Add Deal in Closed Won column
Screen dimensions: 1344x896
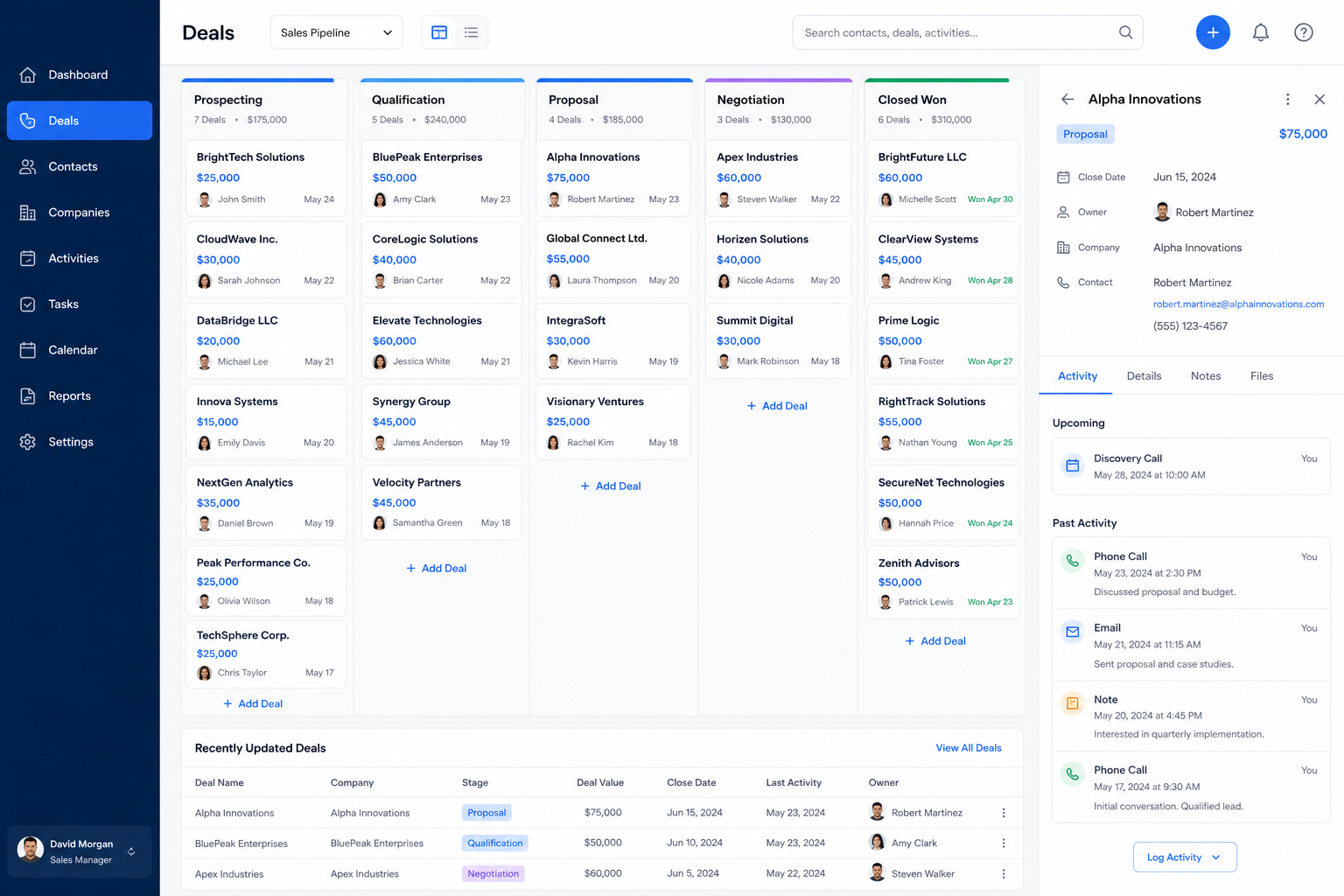pyautogui.click(x=935, y=641)
